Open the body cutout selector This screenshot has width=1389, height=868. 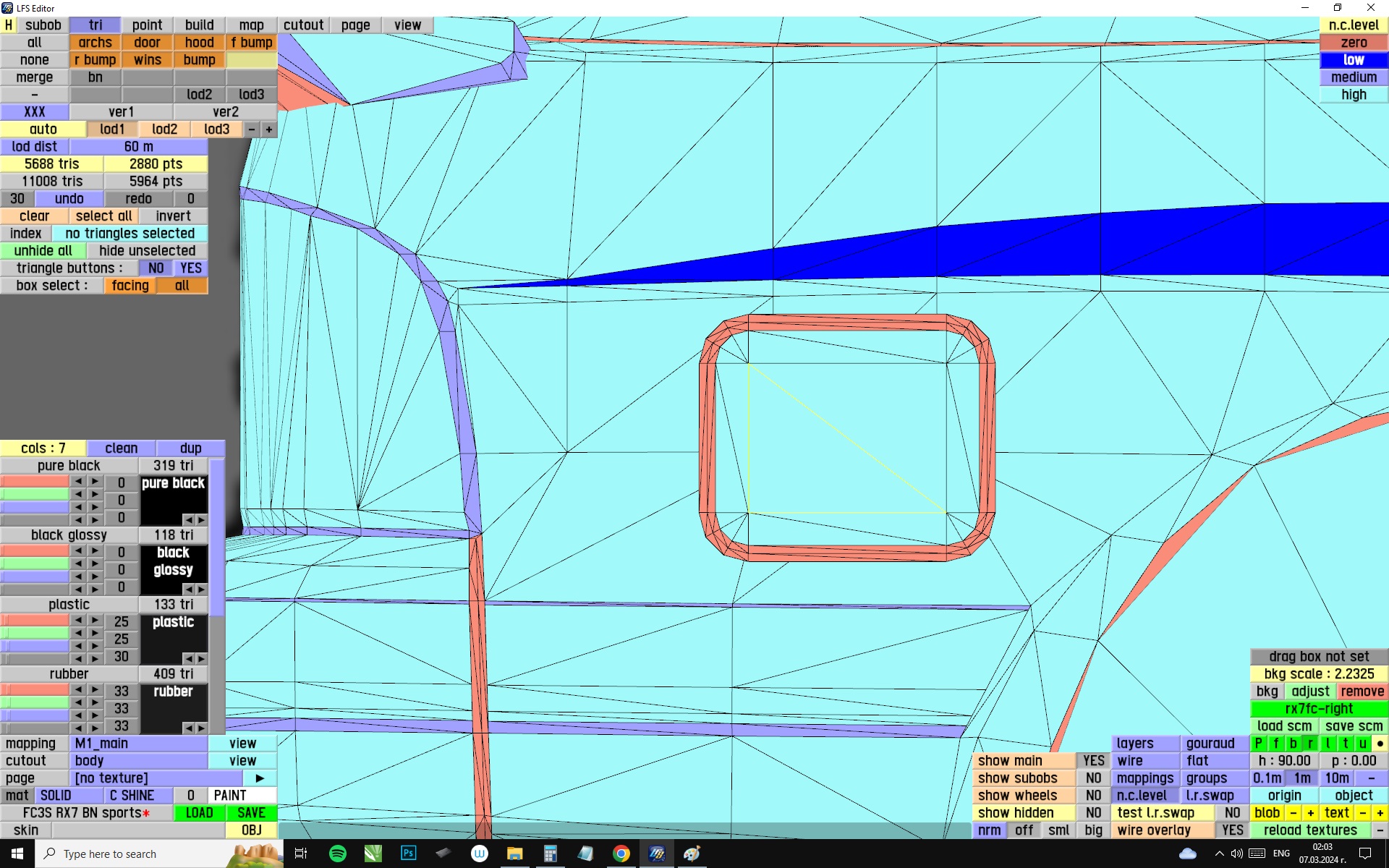139,760
